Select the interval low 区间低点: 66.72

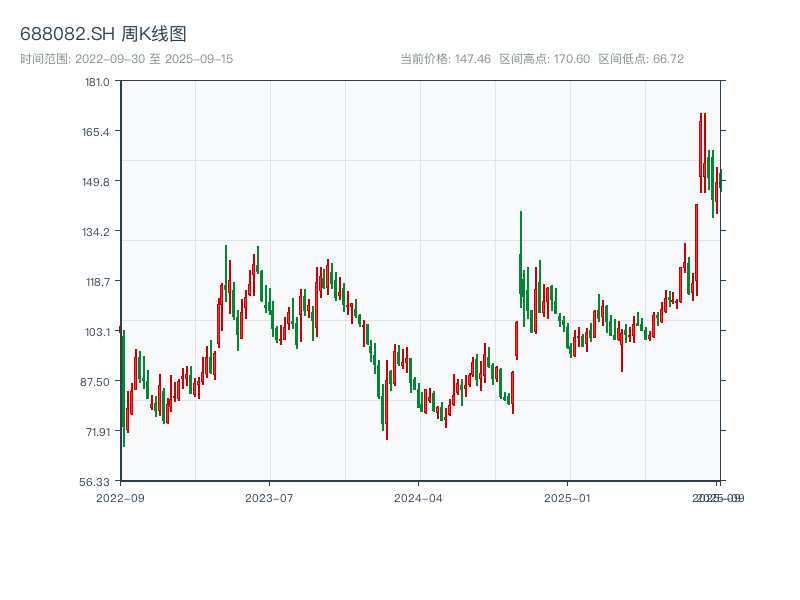tap(641, 59)
